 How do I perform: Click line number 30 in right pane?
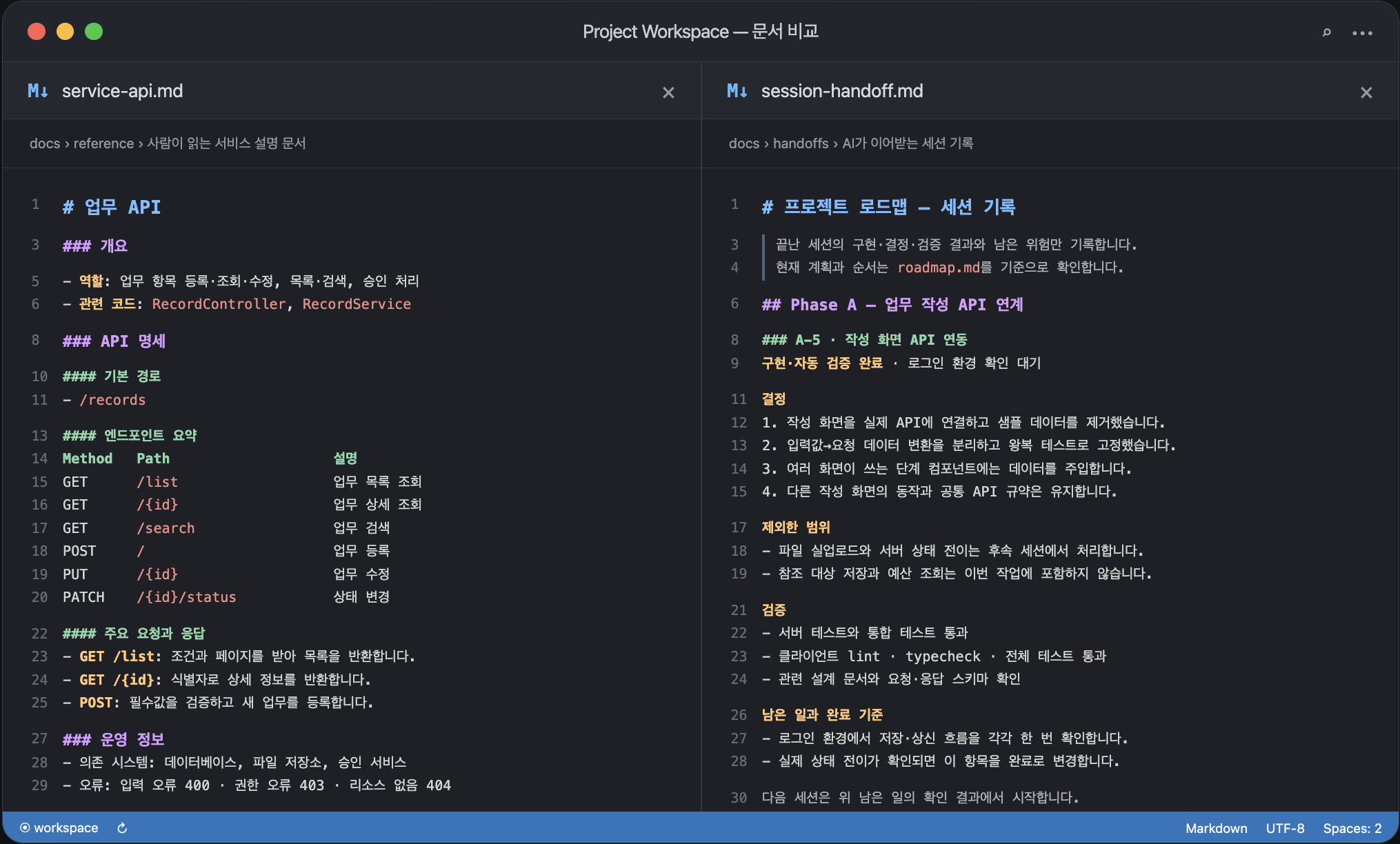739,798
